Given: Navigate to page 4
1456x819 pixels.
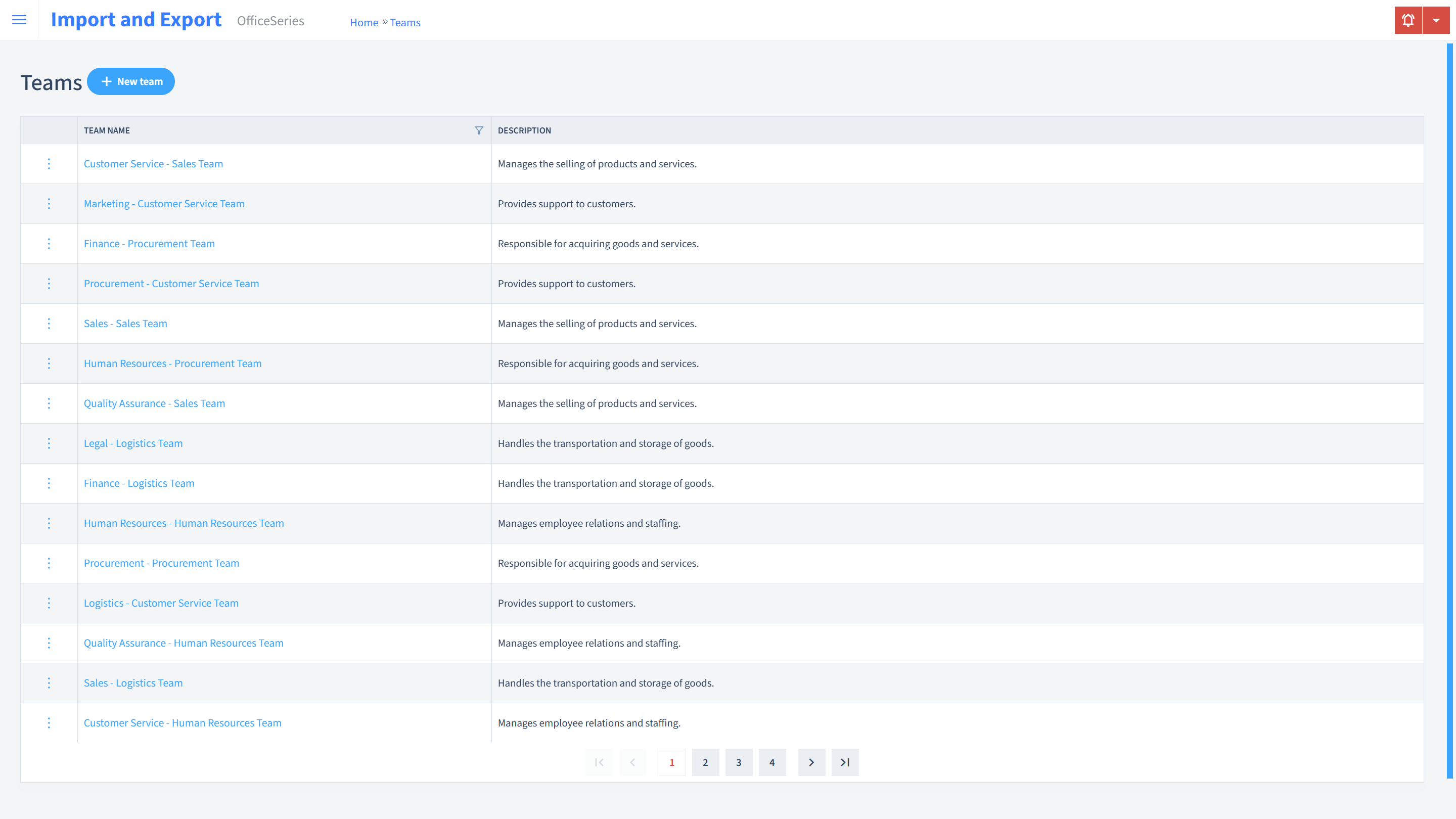Looking at the screenshot, I should point(772,762).
